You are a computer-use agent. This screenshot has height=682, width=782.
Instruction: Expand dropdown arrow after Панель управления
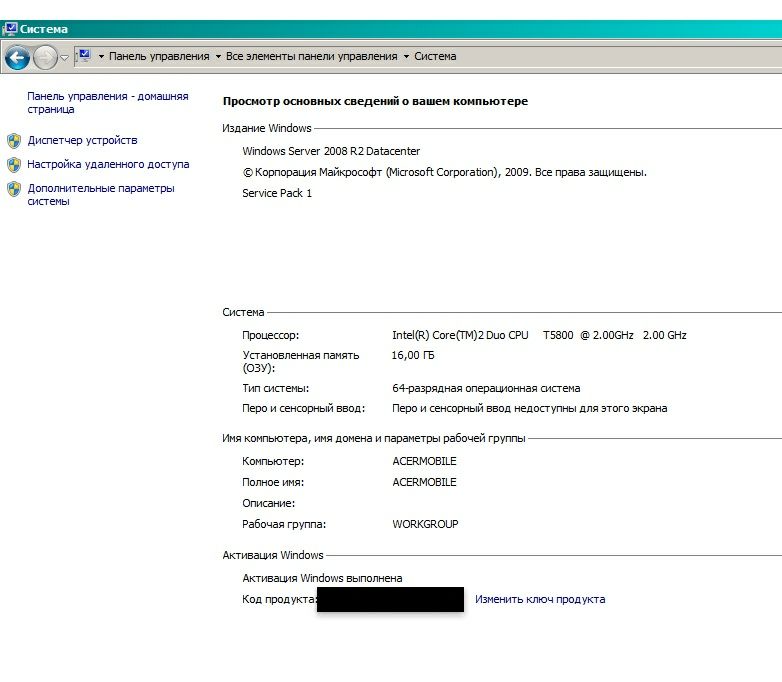[218, 56]
